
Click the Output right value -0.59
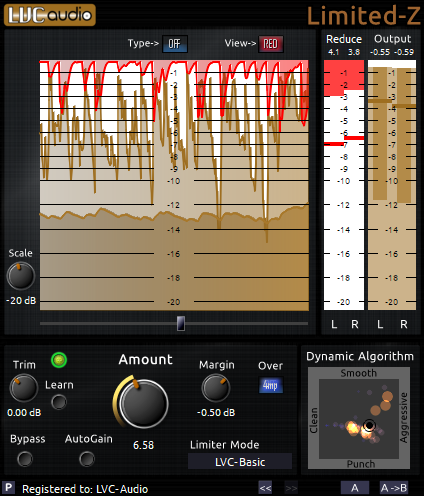coord(404,52)
